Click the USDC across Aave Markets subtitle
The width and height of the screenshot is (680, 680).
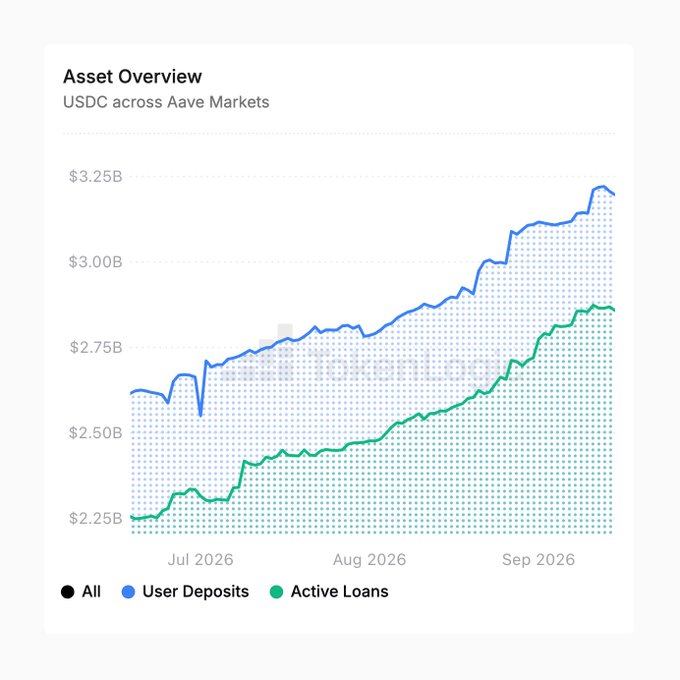[166, 102]
